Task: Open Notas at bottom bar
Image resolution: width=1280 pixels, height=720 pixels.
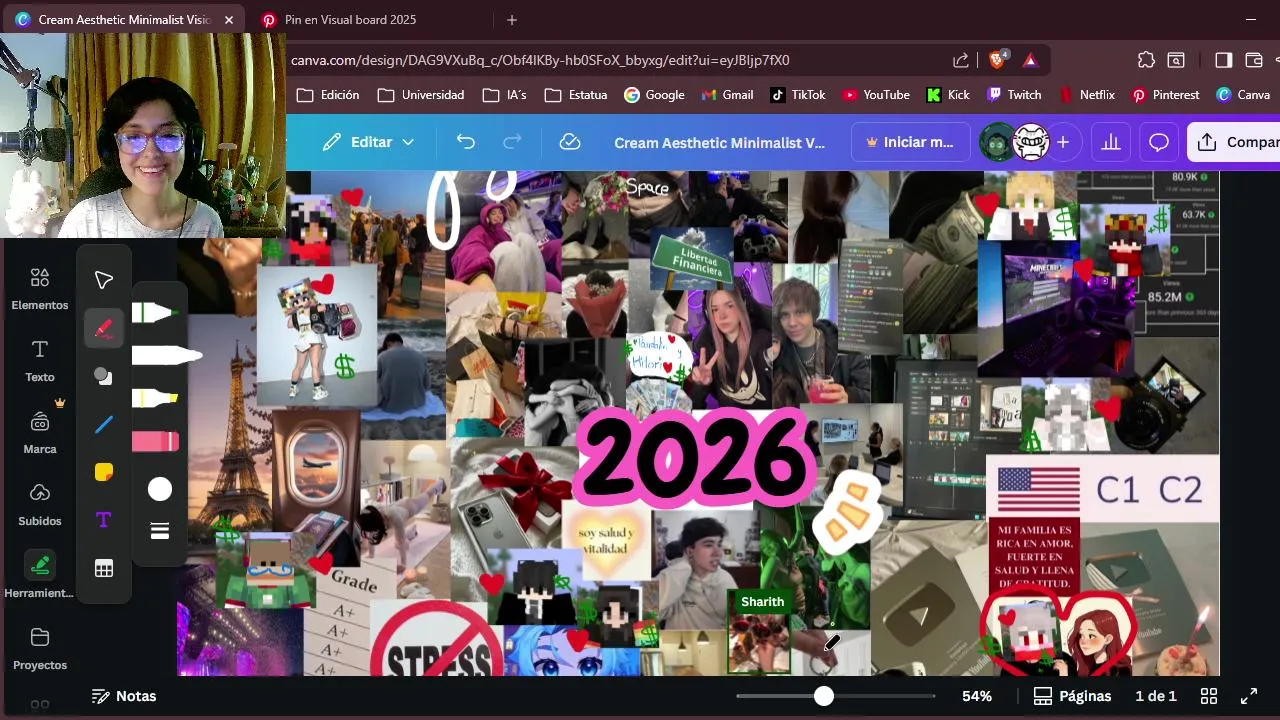Action: coord(124,696)
